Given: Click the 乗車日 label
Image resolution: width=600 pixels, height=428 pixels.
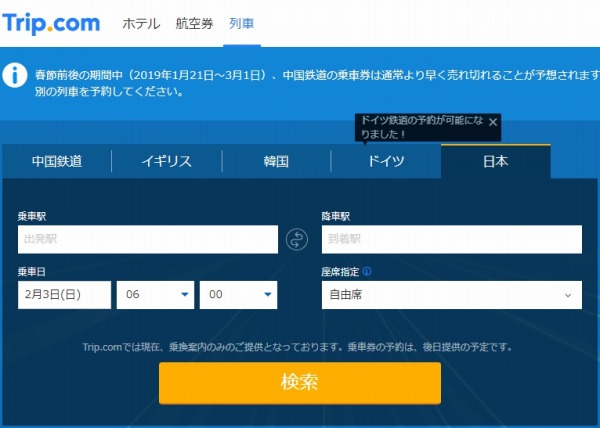Looking at the screenshot, I should (32, 272).
